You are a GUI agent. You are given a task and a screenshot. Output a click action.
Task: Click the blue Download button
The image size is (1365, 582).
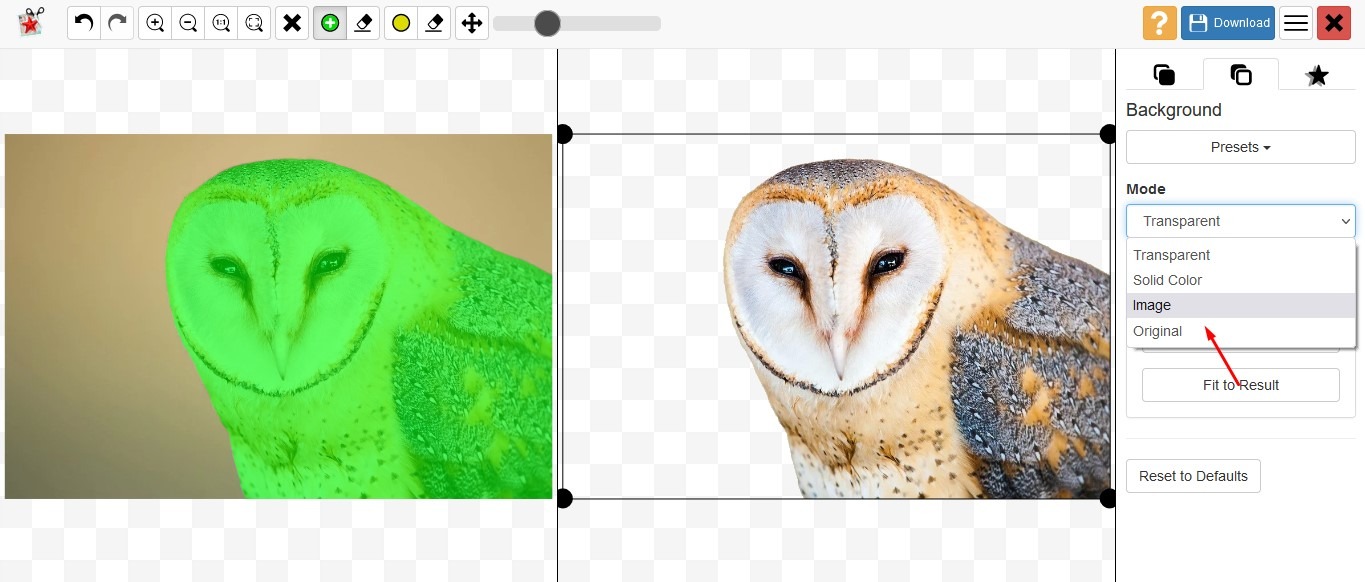[1228, 23]
